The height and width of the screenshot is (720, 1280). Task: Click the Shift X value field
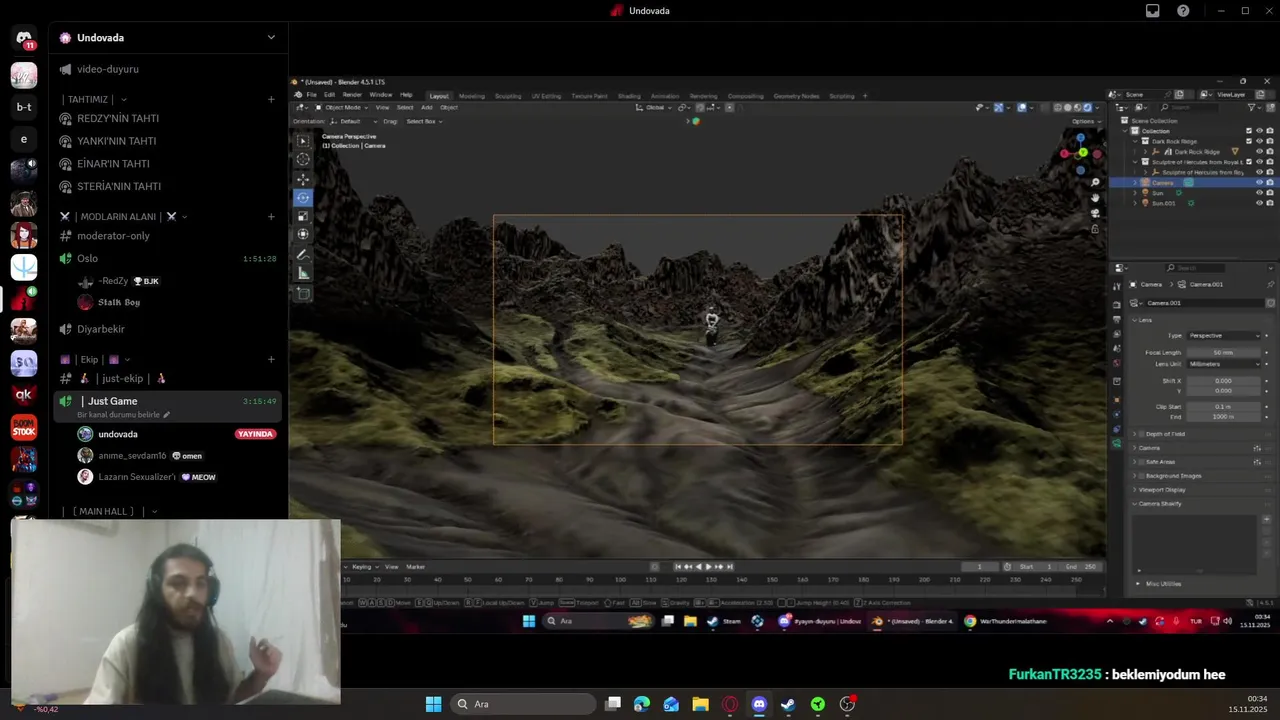click(x=1225, y=381)
